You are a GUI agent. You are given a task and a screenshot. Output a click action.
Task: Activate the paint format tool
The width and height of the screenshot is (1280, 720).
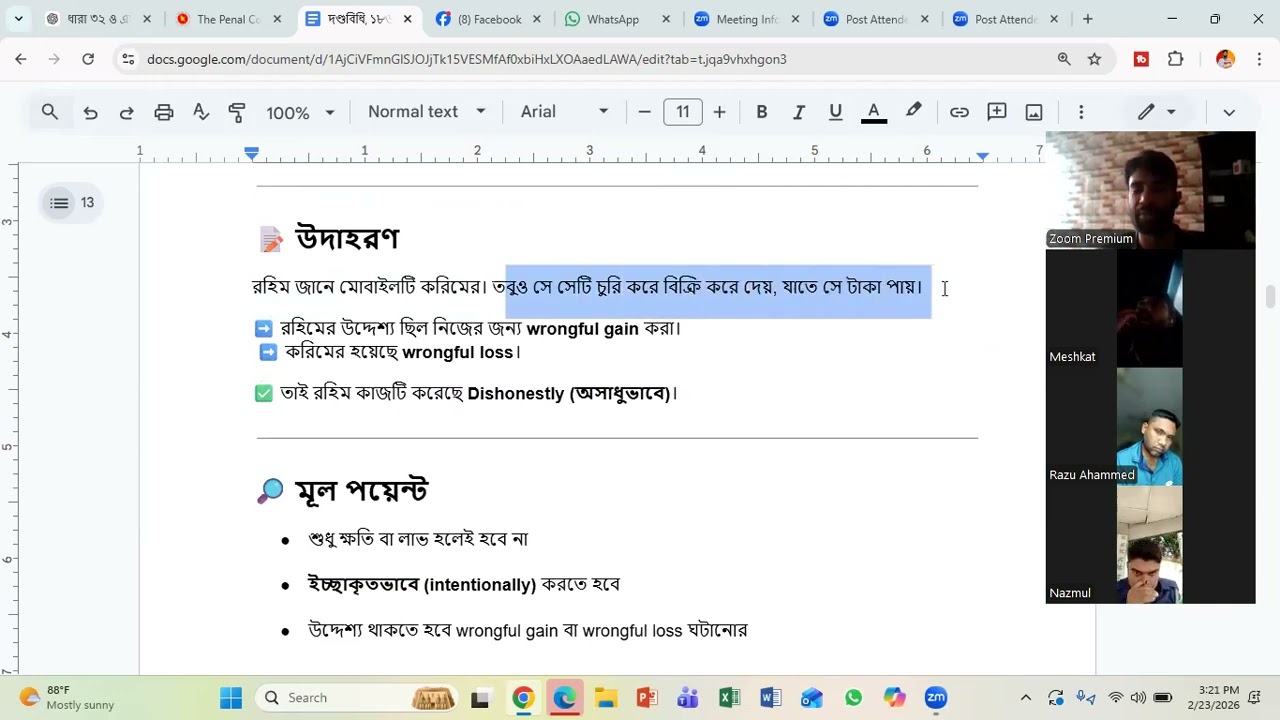(237, 112)
